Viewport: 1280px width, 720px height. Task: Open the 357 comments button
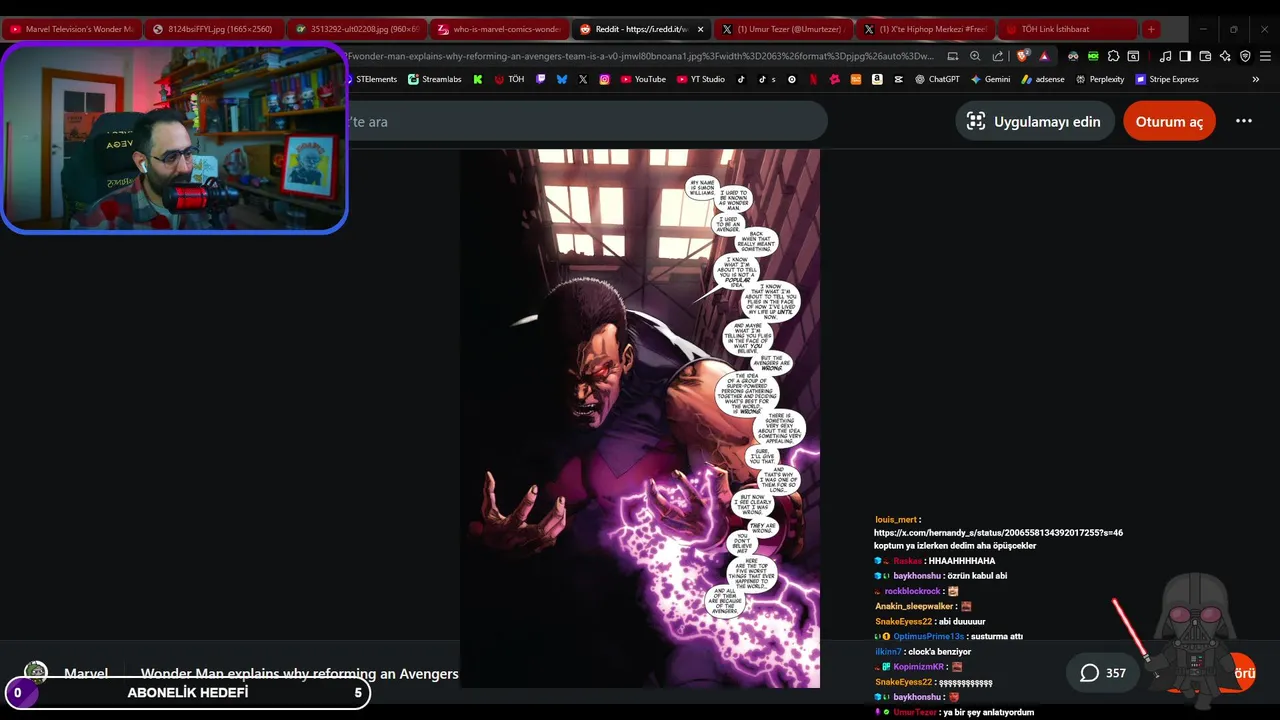coord(1104,673)
